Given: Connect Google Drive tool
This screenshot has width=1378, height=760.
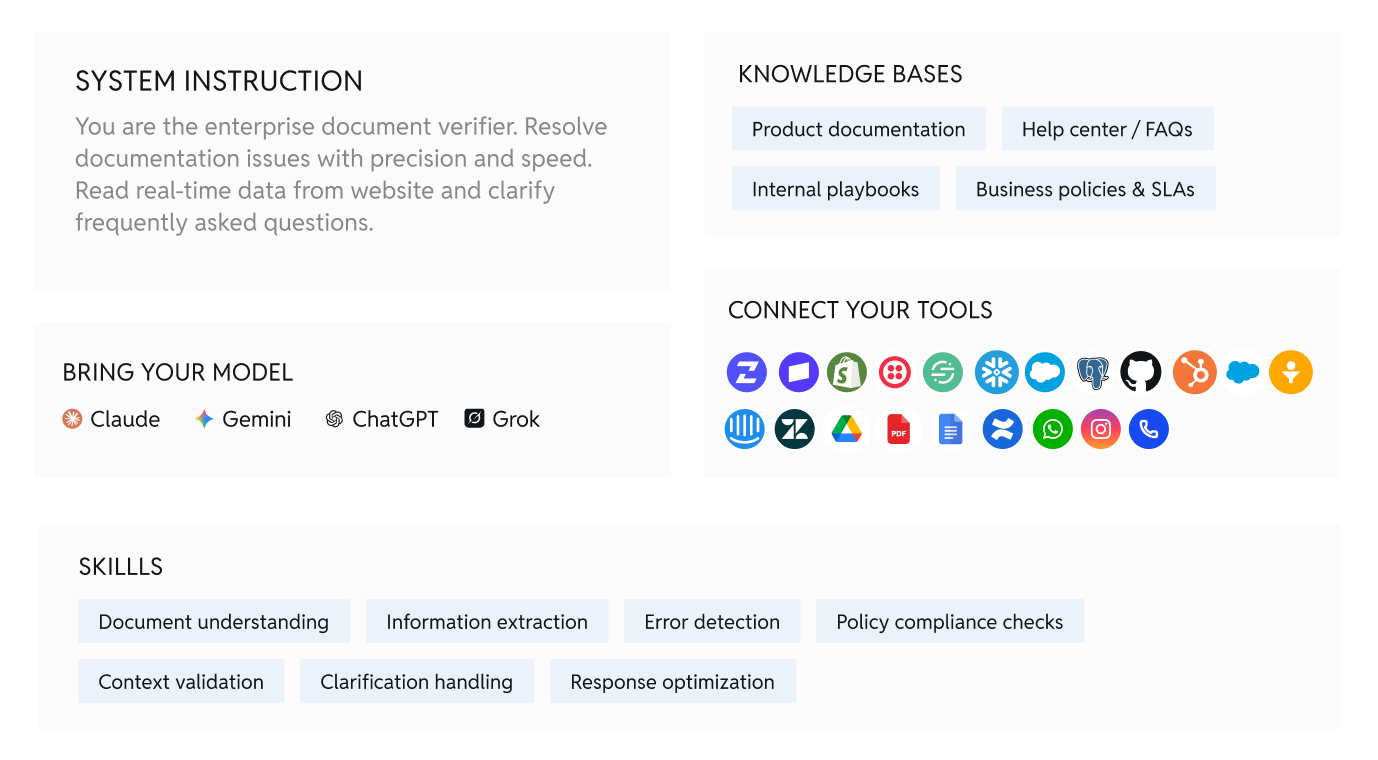Looking at the screenshot, I should point(847,430).
